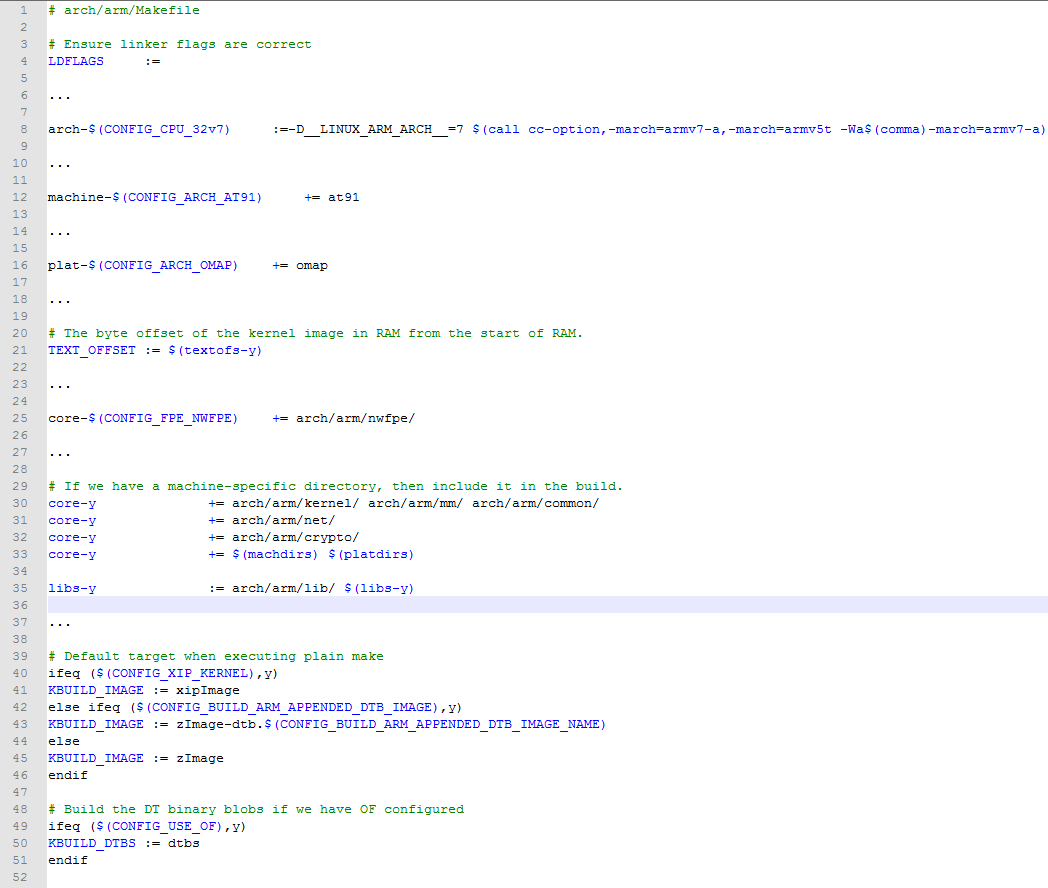Click 'ifeq ($(CONFIG_XIP_KERNEL),y)' line
The width and height of the screenshot is (1048, 888).
[x=163, y=673]
